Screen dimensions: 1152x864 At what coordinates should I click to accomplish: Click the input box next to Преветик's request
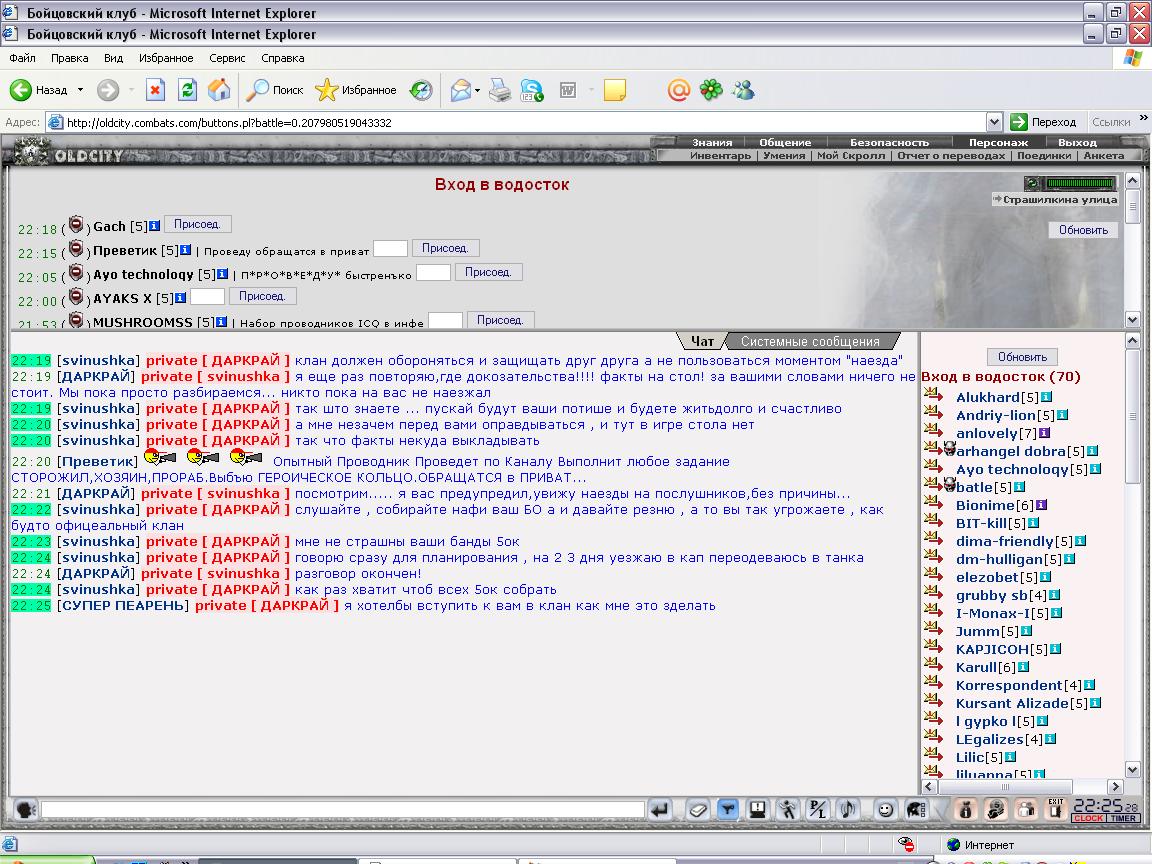pos(390,249)
